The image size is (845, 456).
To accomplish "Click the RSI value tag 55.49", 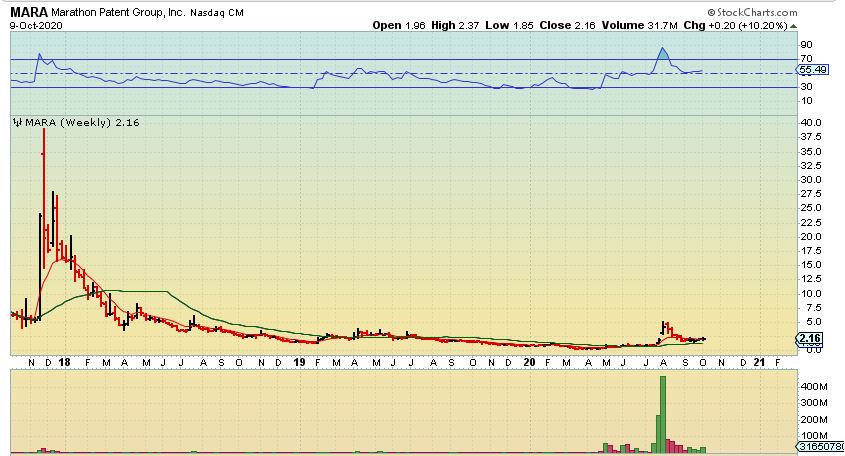I will 813,70.
